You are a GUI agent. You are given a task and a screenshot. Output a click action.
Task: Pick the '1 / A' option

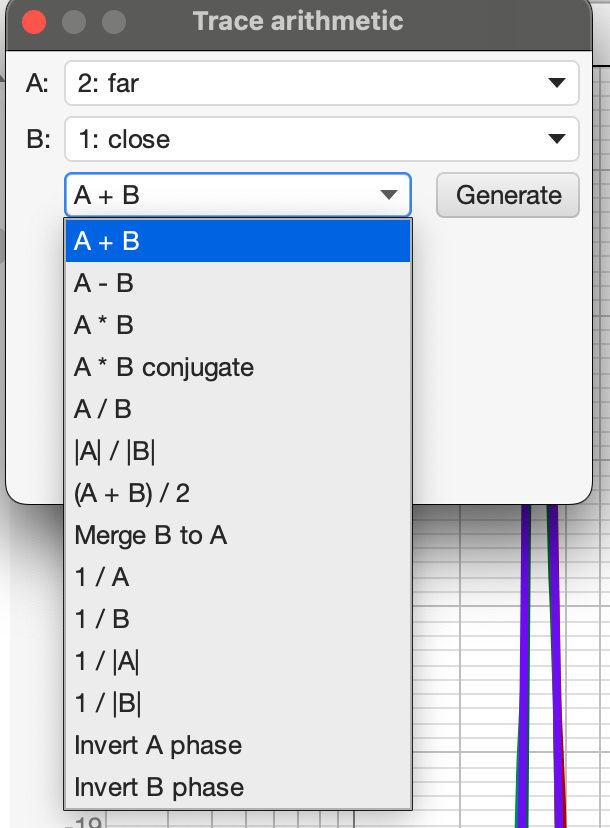tap(238, 577)
